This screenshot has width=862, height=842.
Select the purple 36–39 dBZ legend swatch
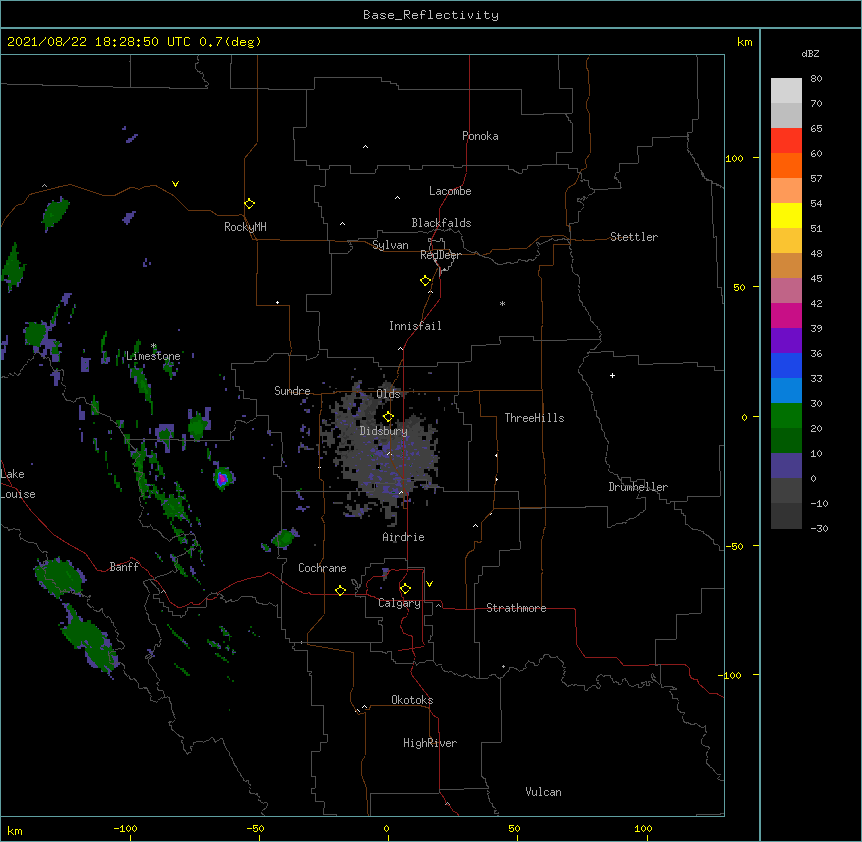(786, 341)
